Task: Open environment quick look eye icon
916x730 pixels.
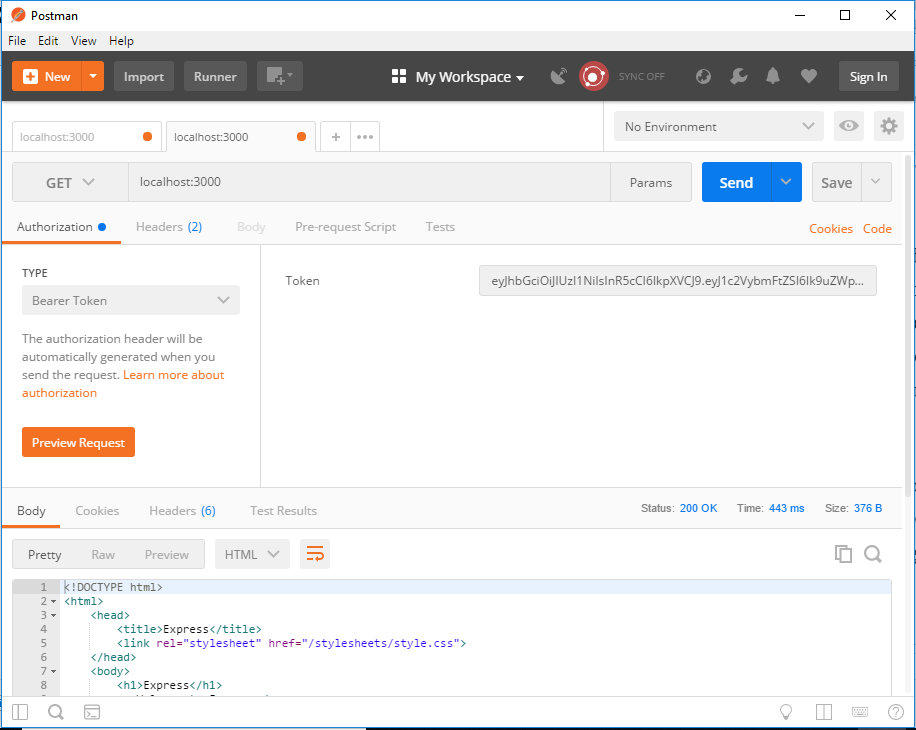Action: click(x=848, y=126)
